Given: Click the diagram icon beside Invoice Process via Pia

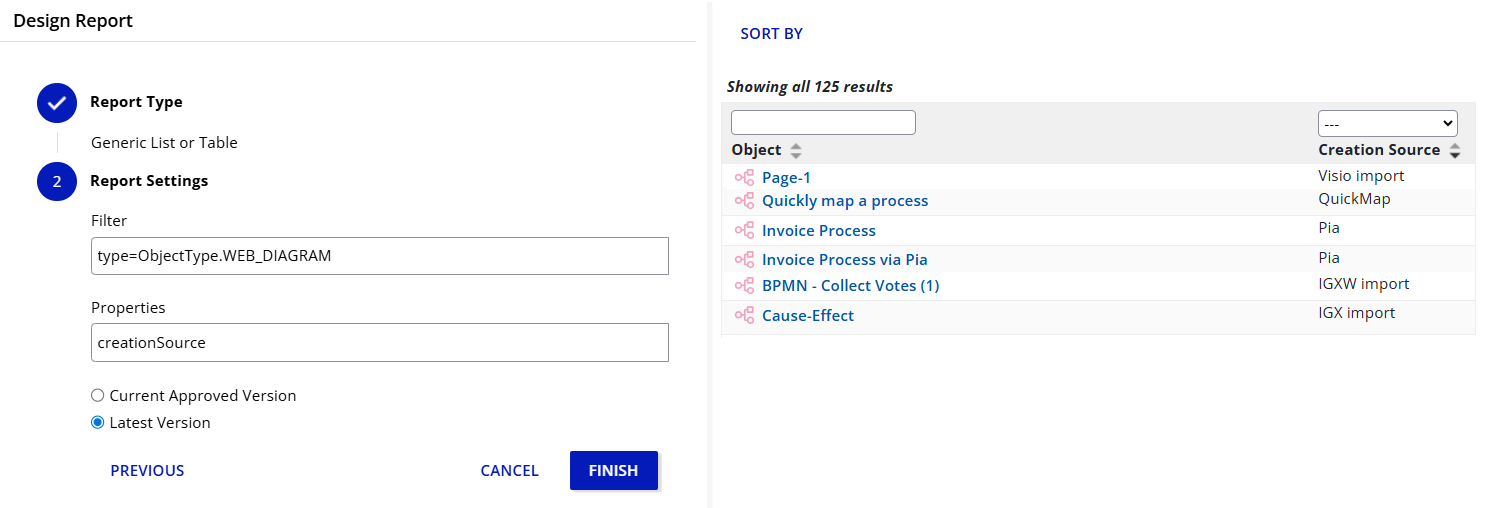Looking at the screenshot, I should (x=744, y=260).
